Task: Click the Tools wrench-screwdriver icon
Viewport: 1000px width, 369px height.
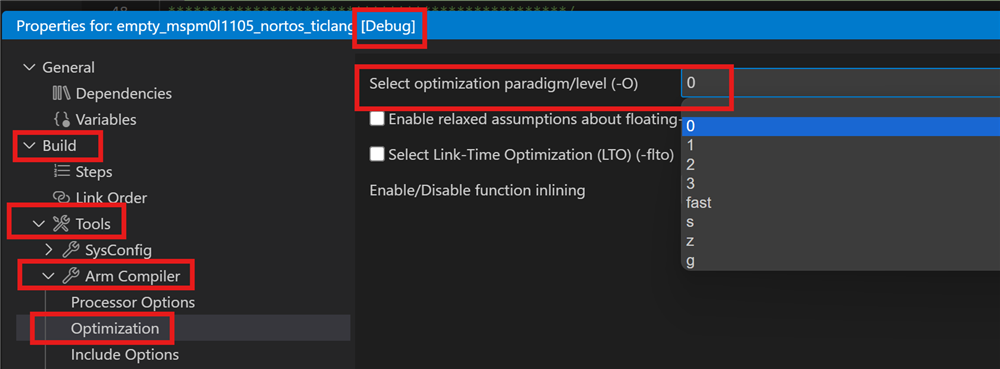Action: tap(61, 224)
